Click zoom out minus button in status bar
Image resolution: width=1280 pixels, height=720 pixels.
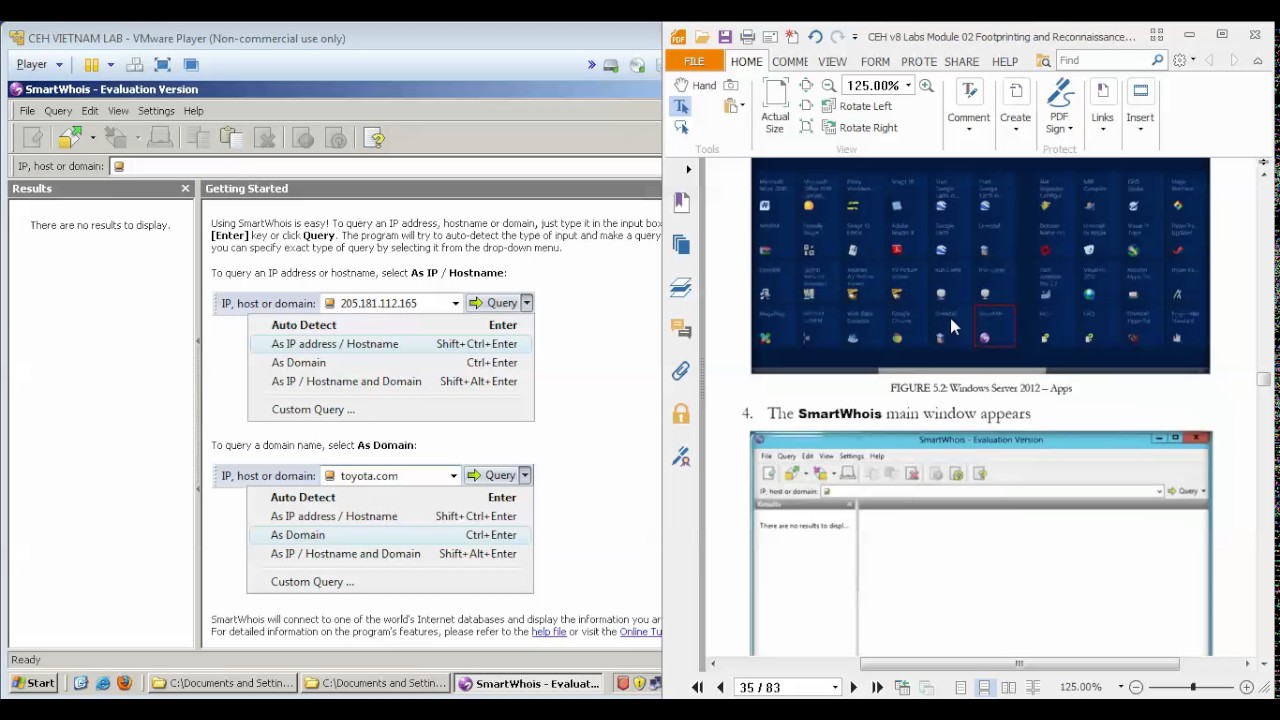click(x=1136, y=688)
